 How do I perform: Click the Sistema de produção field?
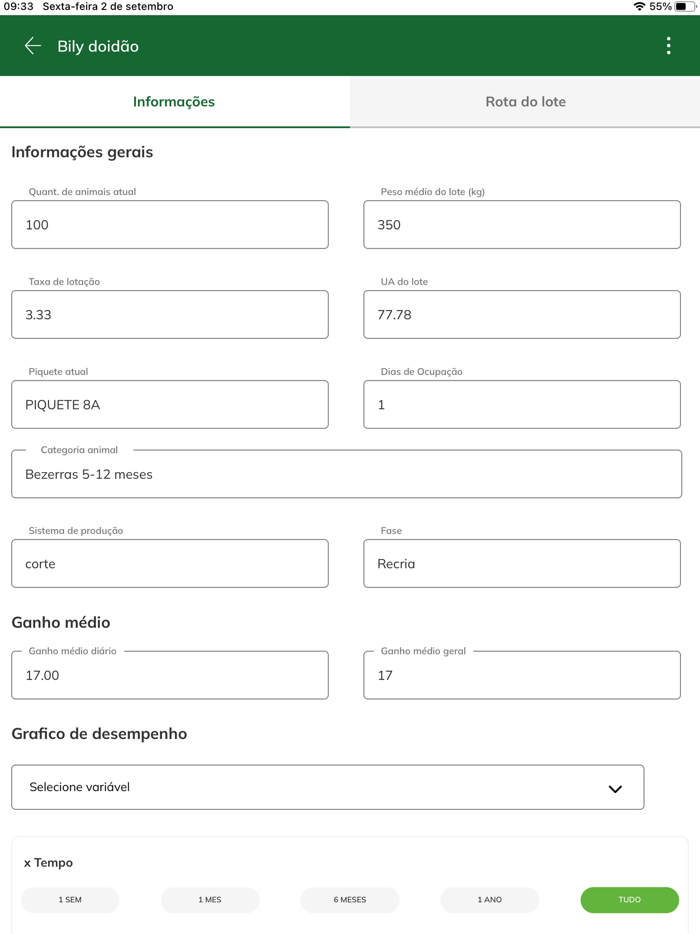click(170, 563)
